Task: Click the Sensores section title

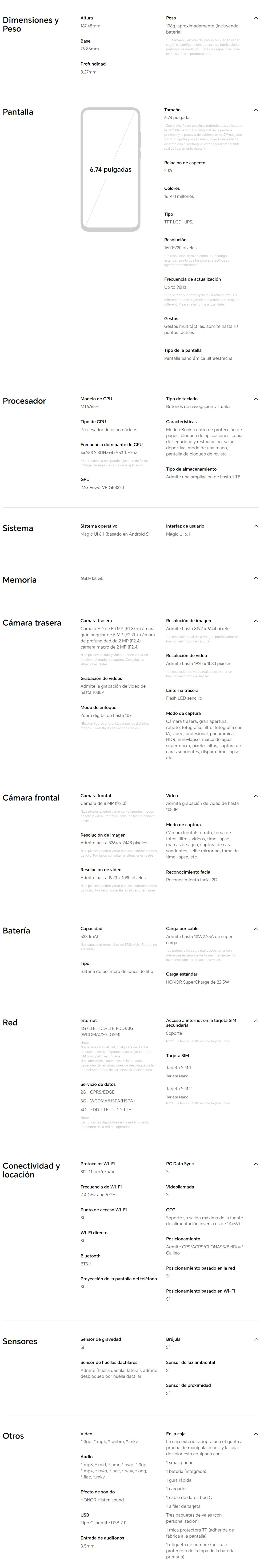Action: [20, 1342]
